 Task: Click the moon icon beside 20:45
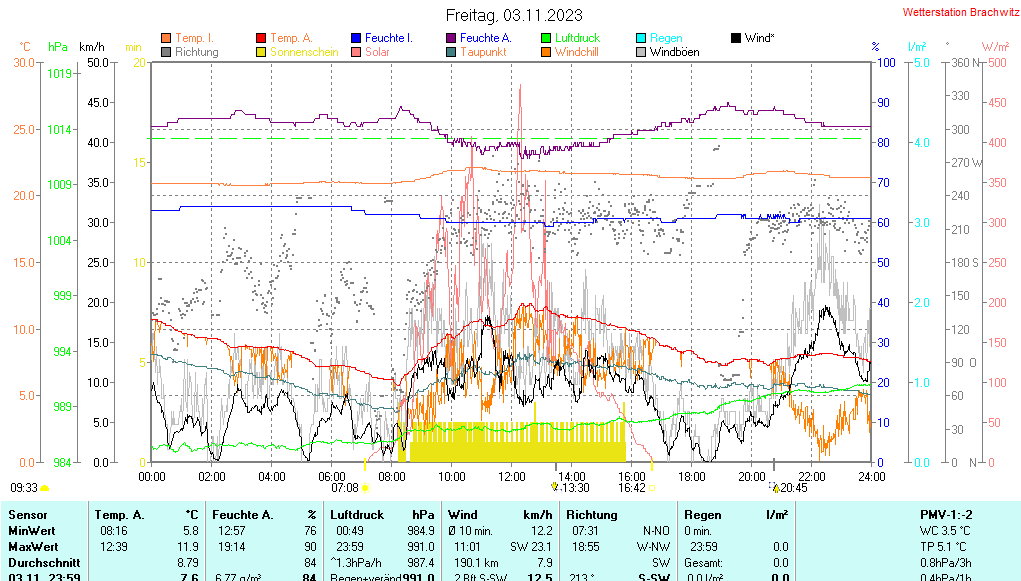click(775, 487)
